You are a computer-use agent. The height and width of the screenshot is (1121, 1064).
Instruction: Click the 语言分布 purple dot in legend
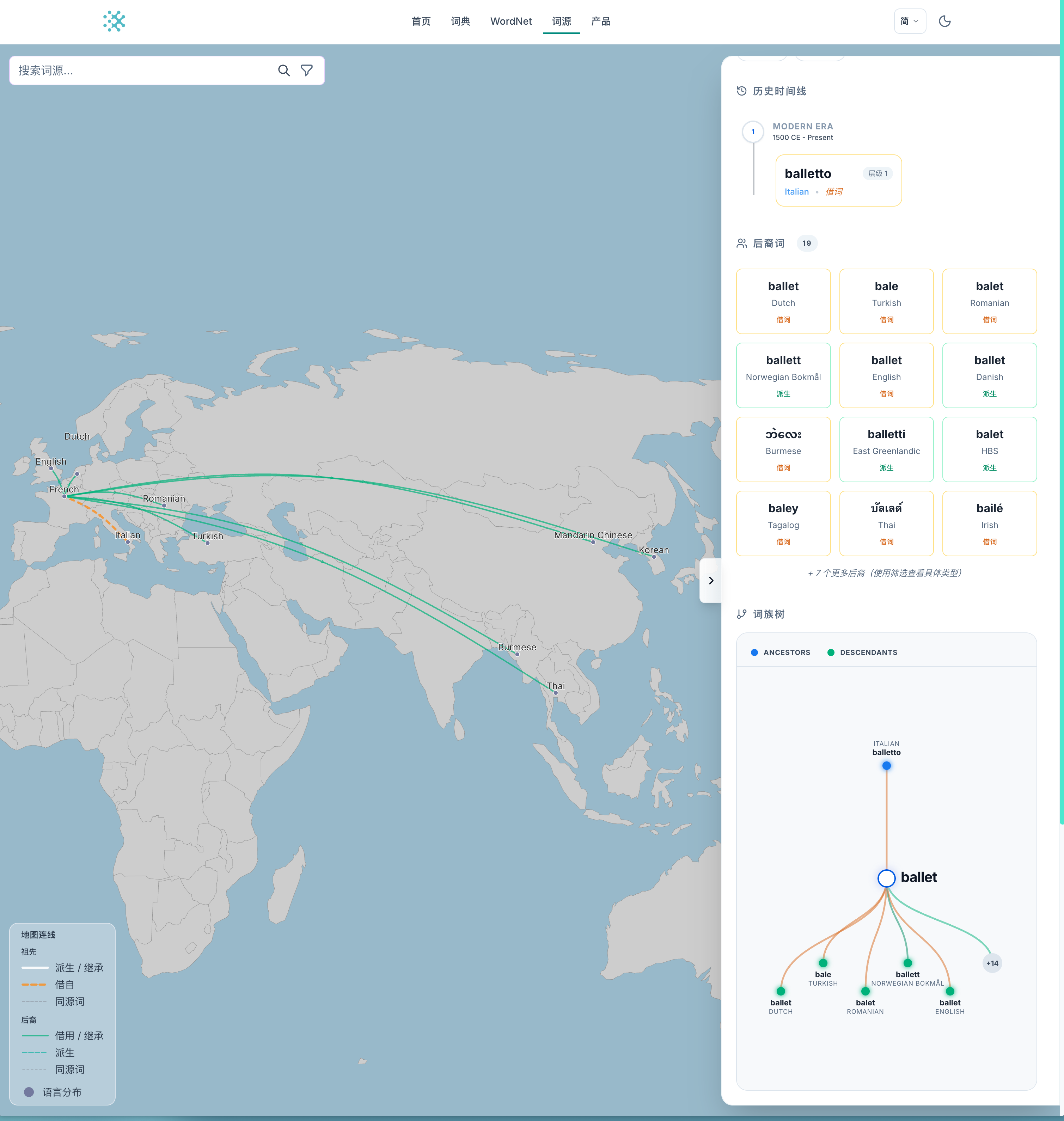click(29, 1092)
